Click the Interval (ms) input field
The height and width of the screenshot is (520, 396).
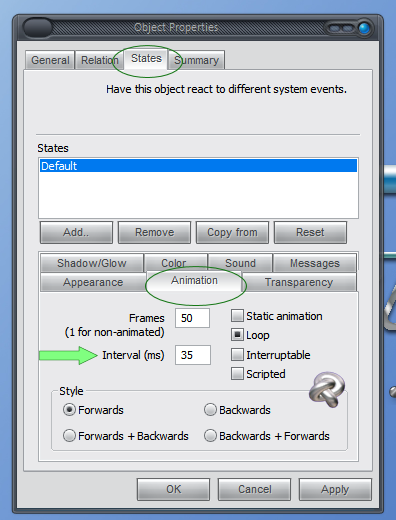point(193,355)
